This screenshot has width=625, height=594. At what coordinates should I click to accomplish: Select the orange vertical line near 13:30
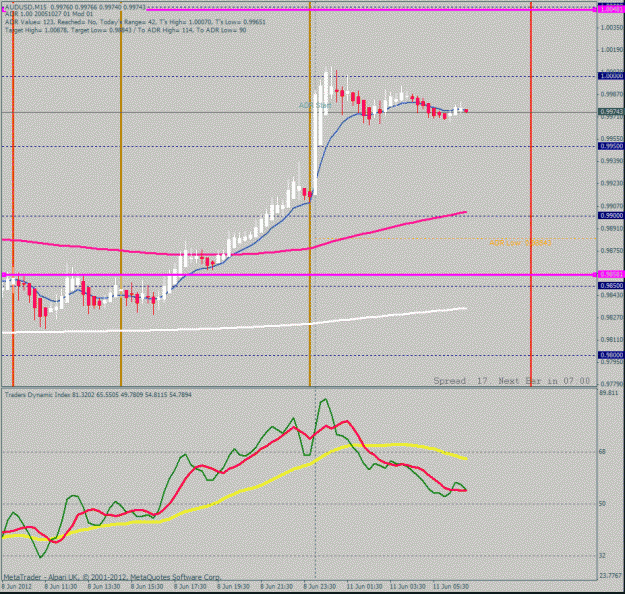point(121,194)
